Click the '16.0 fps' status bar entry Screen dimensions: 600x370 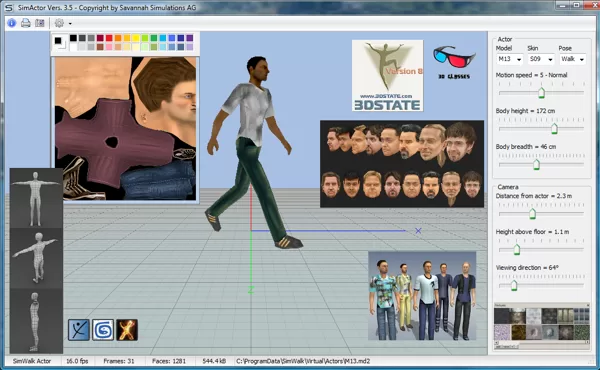click(x=77, y=361)
